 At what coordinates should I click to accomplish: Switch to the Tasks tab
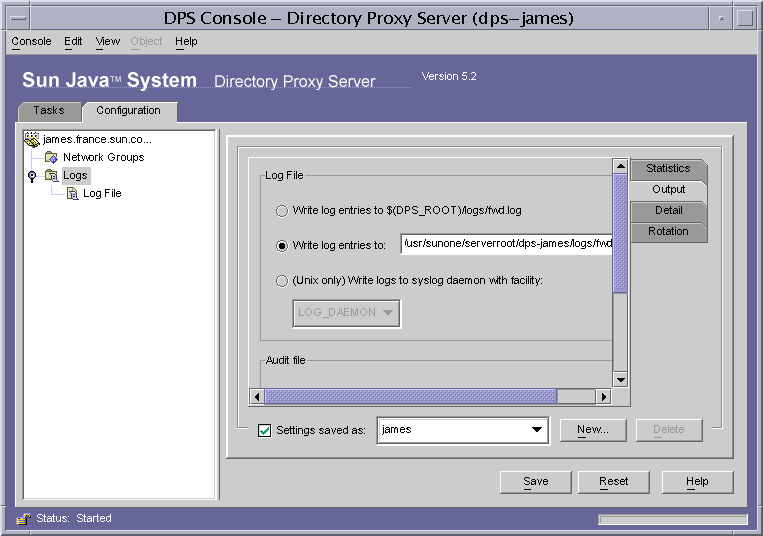(49, 111)
